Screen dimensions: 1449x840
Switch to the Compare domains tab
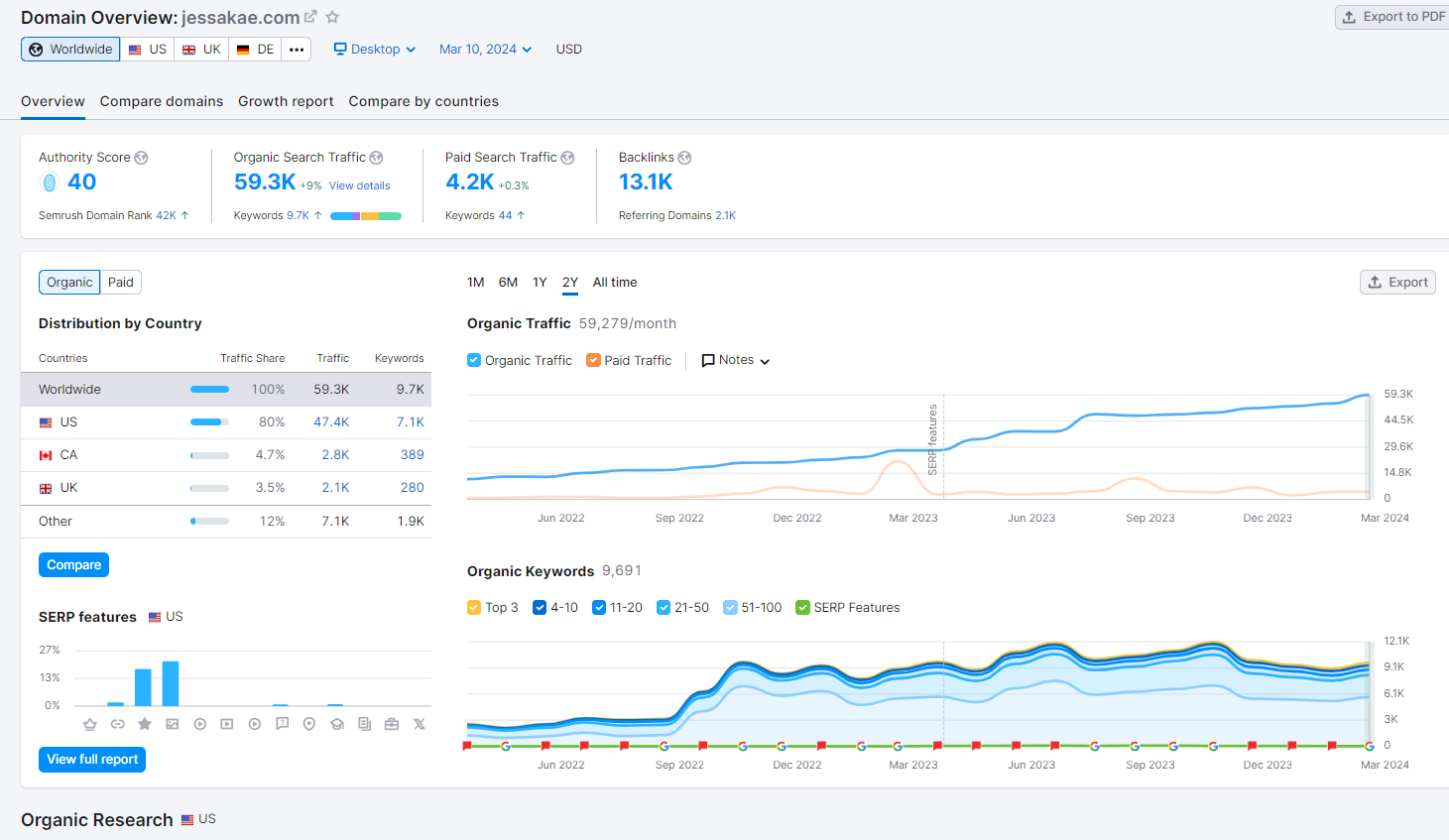162,101
